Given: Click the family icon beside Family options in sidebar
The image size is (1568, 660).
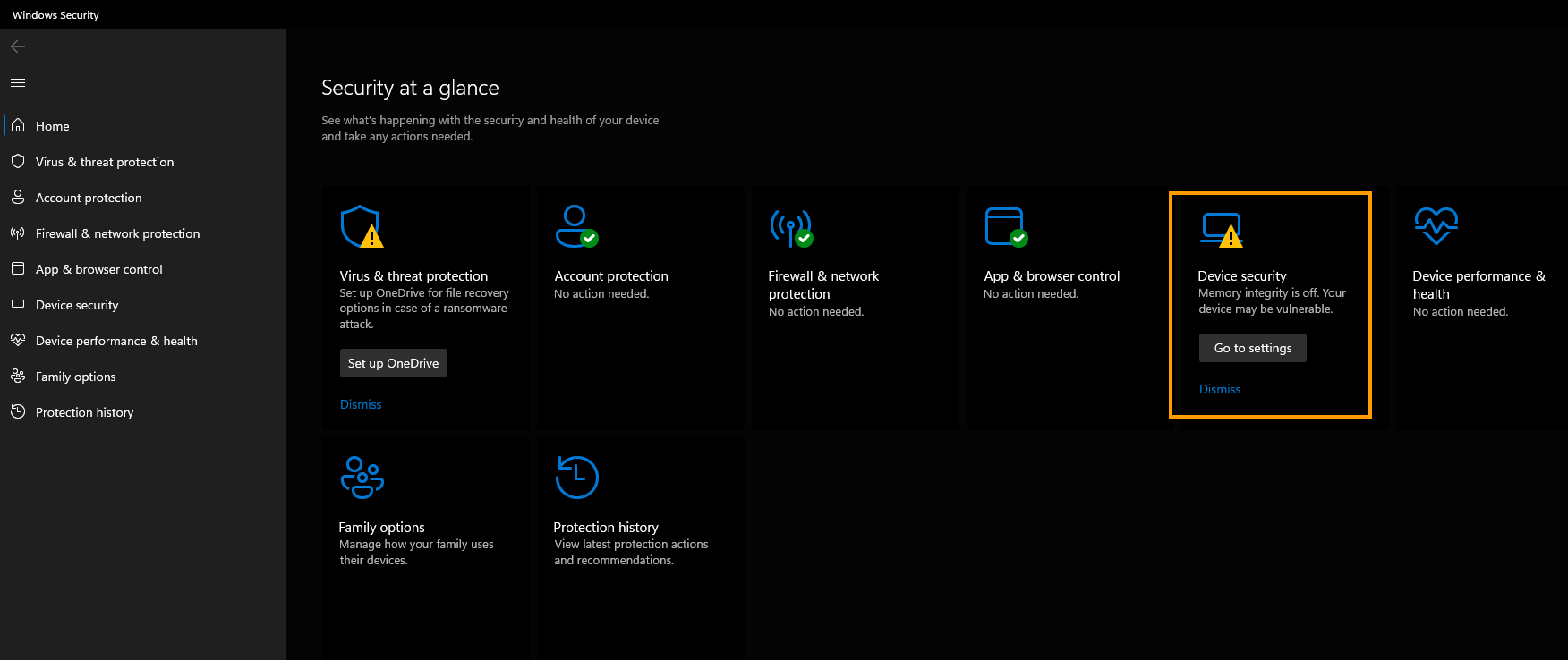Looking at the screenshot, I should tap(18, 376).
